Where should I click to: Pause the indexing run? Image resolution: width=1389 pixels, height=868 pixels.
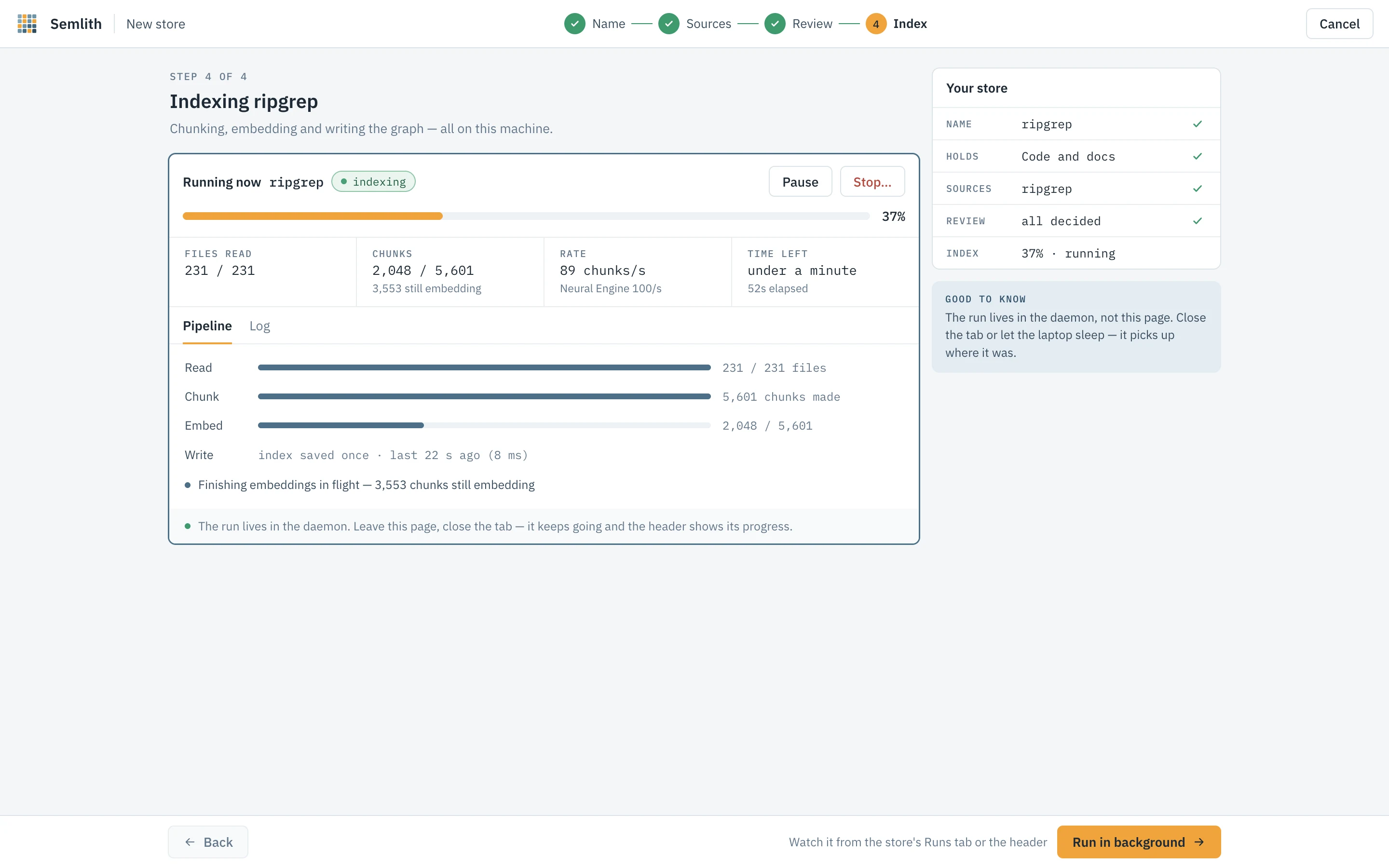800,182
